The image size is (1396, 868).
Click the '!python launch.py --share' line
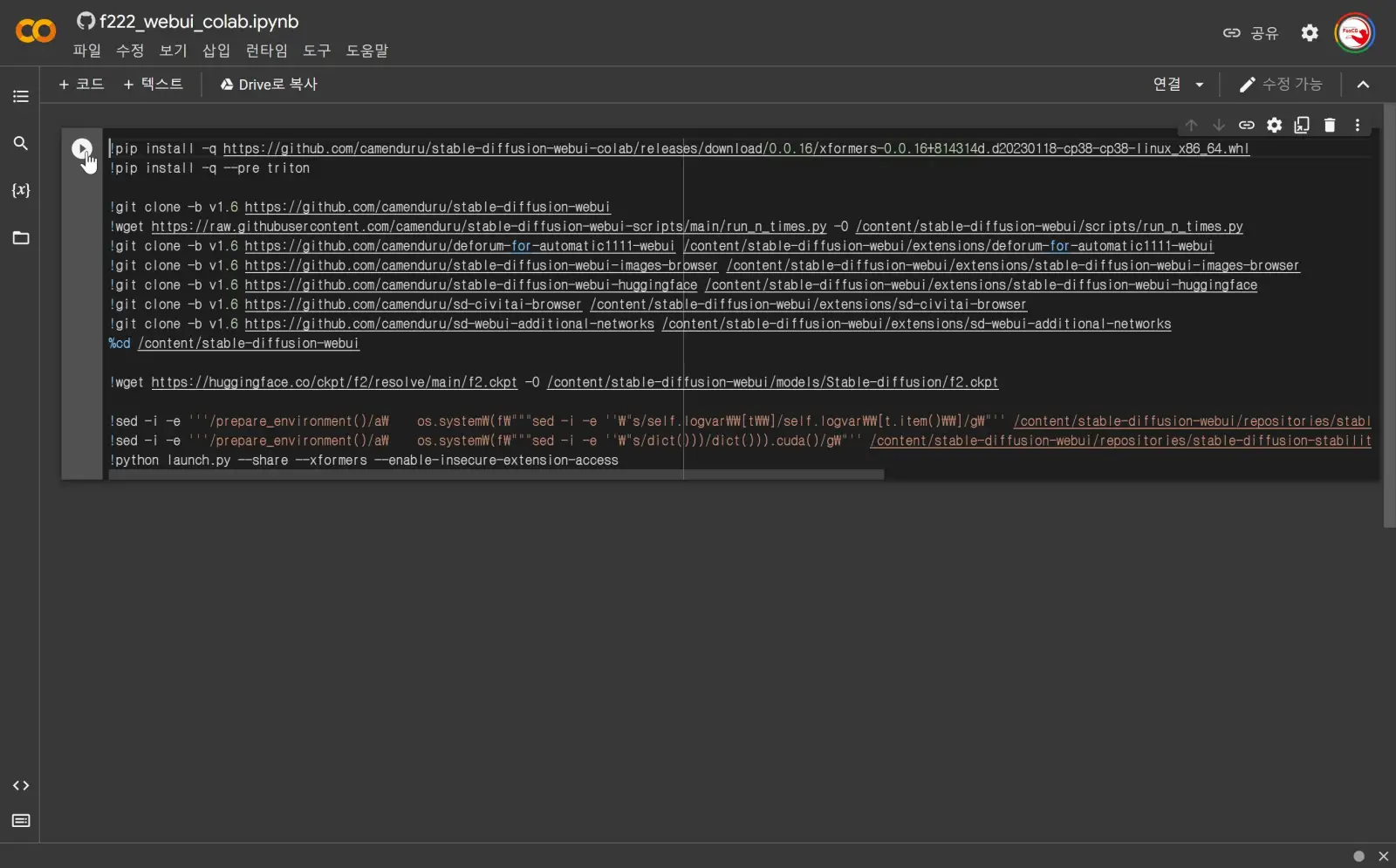point(364,460)
